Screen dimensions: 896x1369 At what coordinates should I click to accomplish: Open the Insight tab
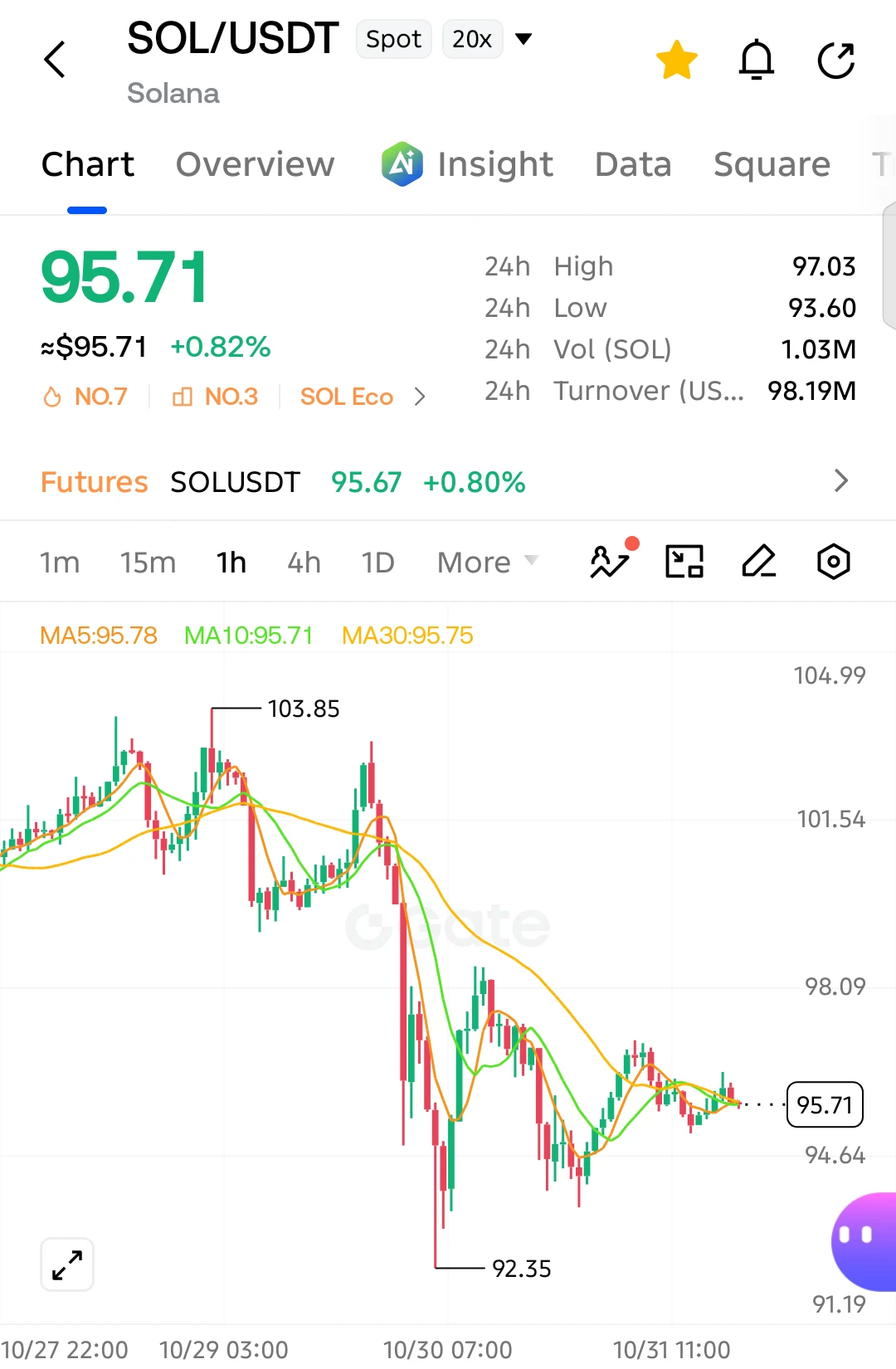(x=495, y=164)
